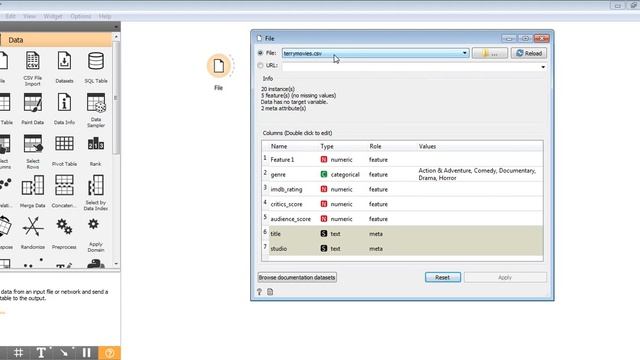Image resolution: width=640 pixels, height=360 pixels.
Task: Pick the Randomize widget
Action: click(x=33, y=233)
